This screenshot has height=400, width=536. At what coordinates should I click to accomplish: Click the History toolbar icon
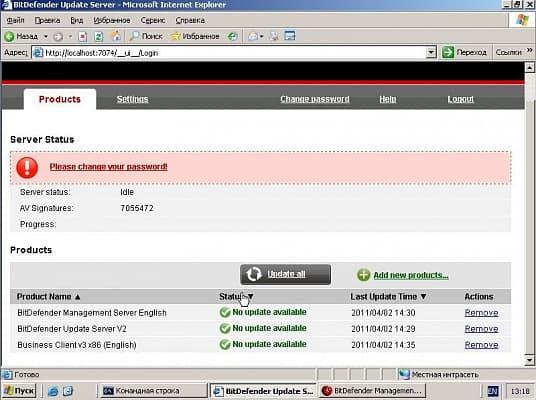click(233, 36)
